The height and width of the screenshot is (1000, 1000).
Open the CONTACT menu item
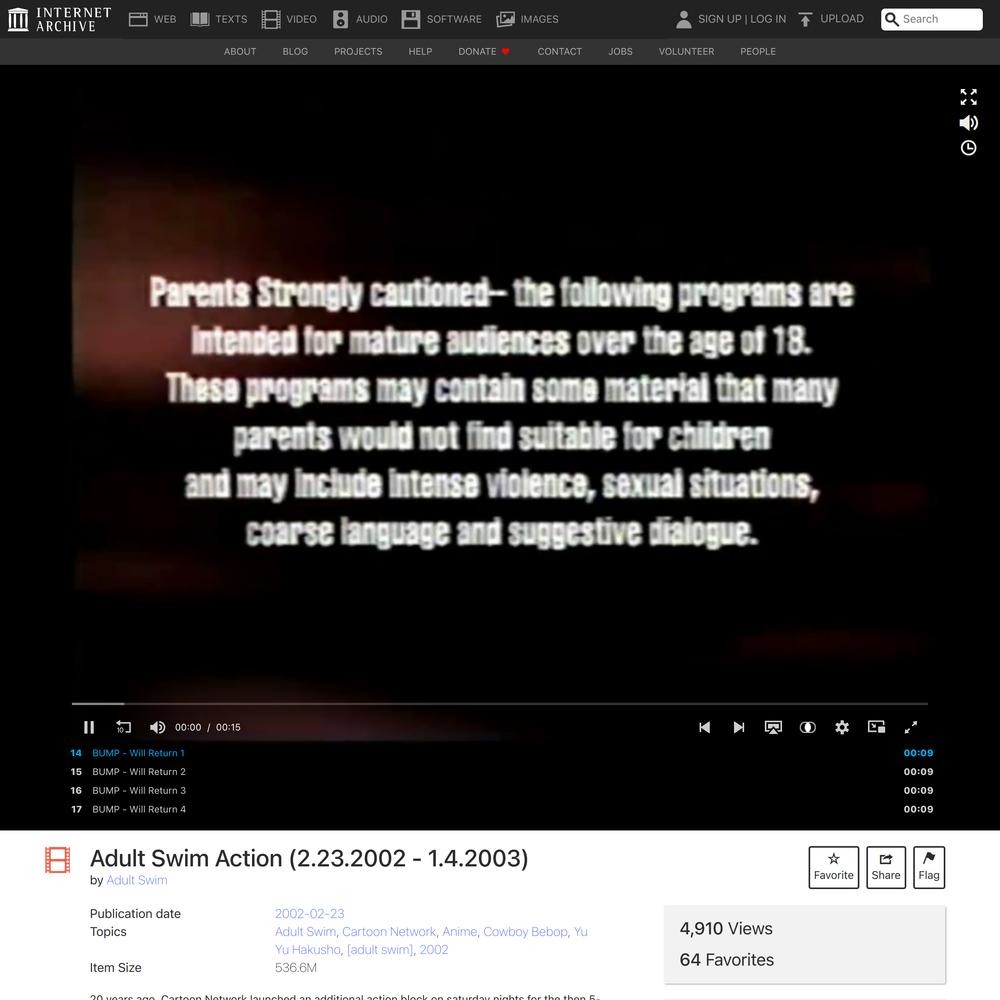559,52
